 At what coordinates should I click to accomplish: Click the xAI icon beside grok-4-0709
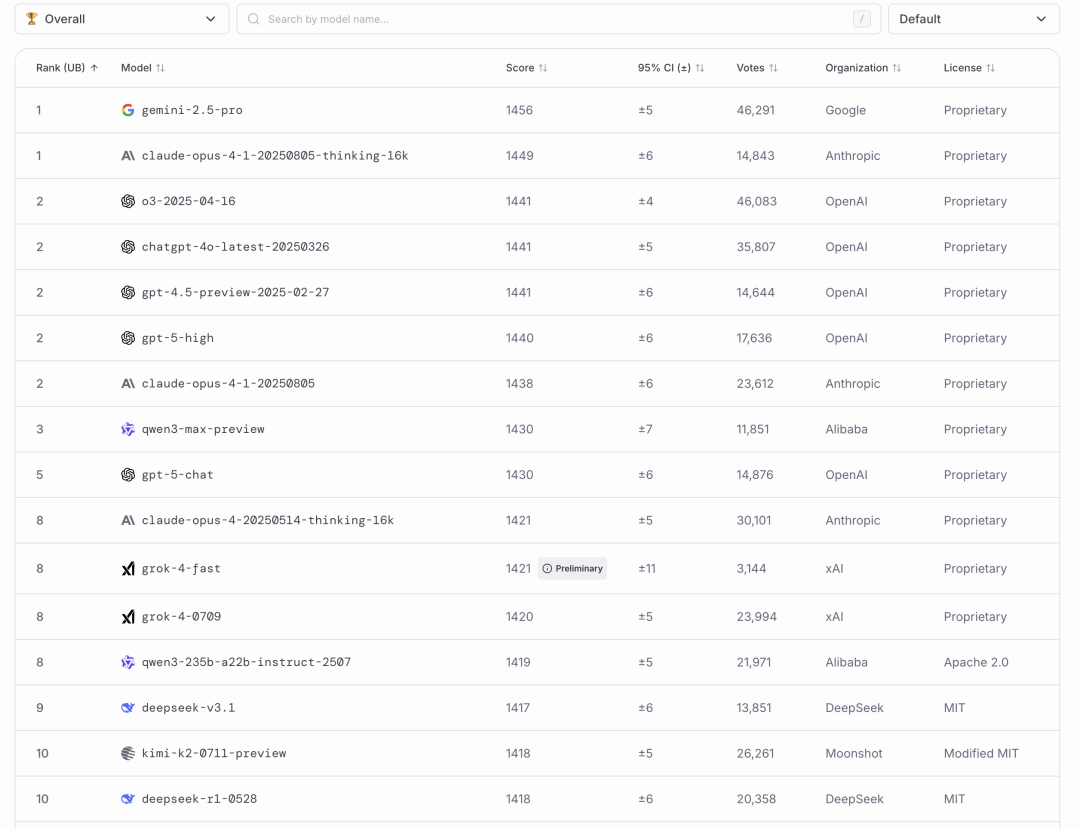click(127, 617)
